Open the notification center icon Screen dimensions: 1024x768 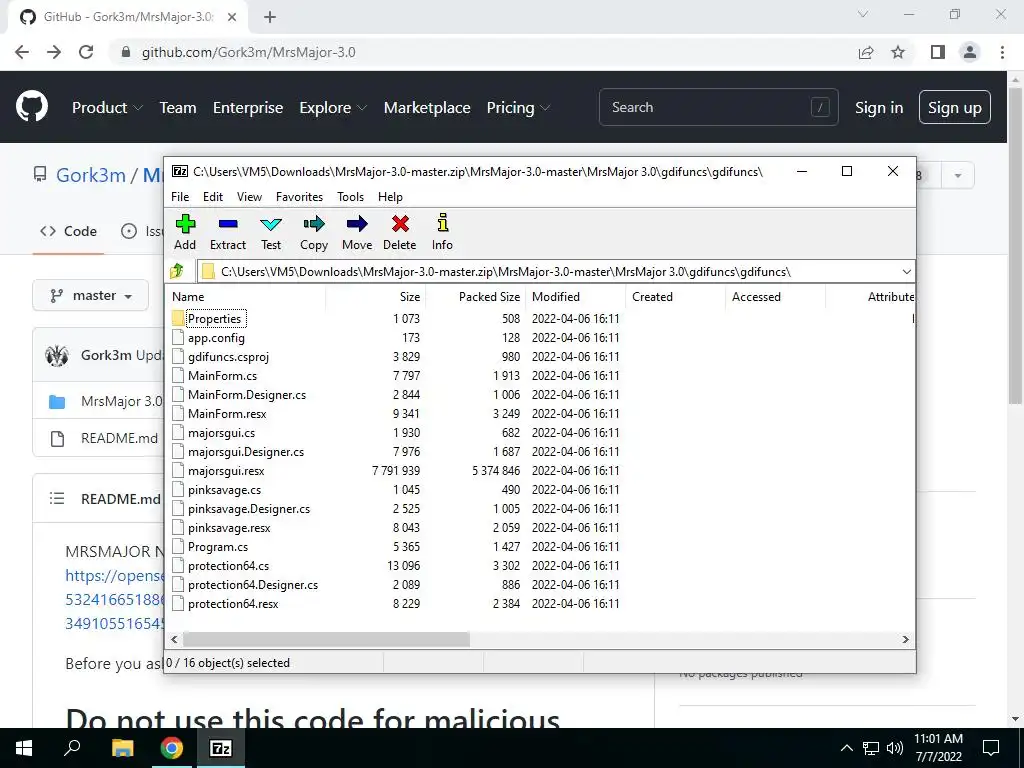click(991, 748)
